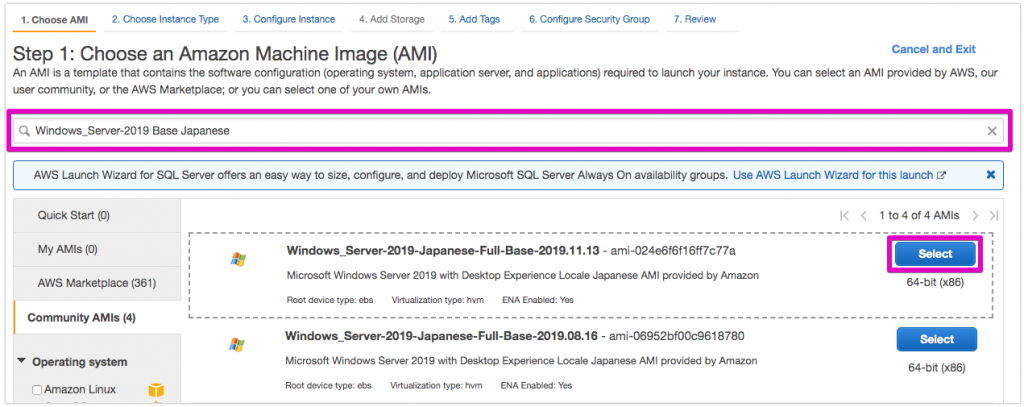Click the Windows logo of 2019.11.13 AMI
Image resolution: width=1024 pixels, height=407 pixels.
(x=236, y=260)
